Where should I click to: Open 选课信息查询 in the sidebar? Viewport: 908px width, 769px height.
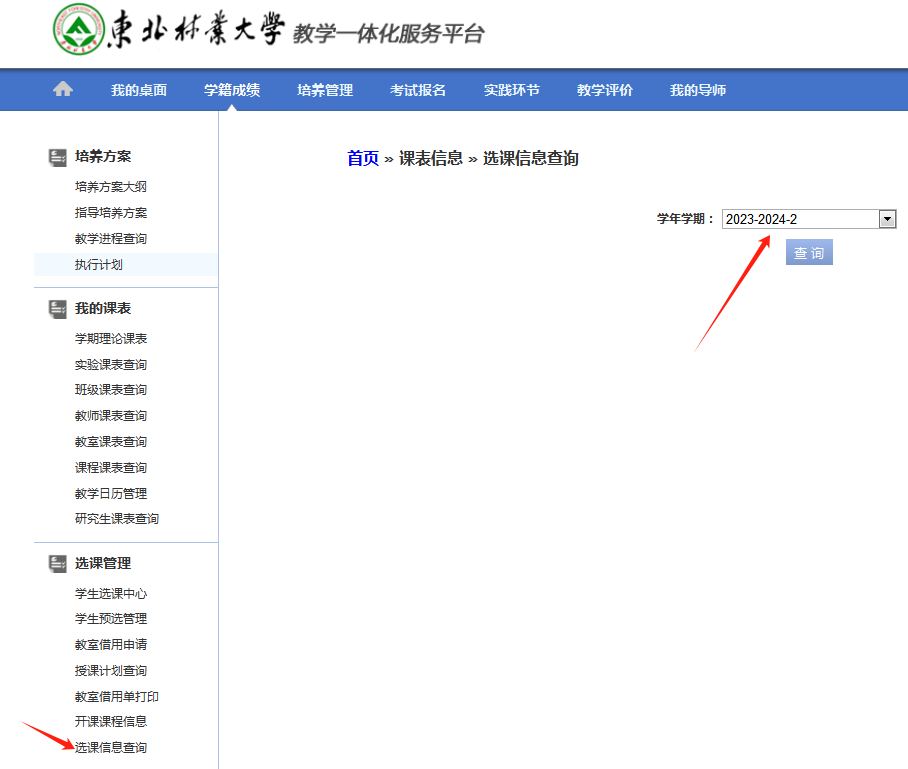click(x=111, y=747)
